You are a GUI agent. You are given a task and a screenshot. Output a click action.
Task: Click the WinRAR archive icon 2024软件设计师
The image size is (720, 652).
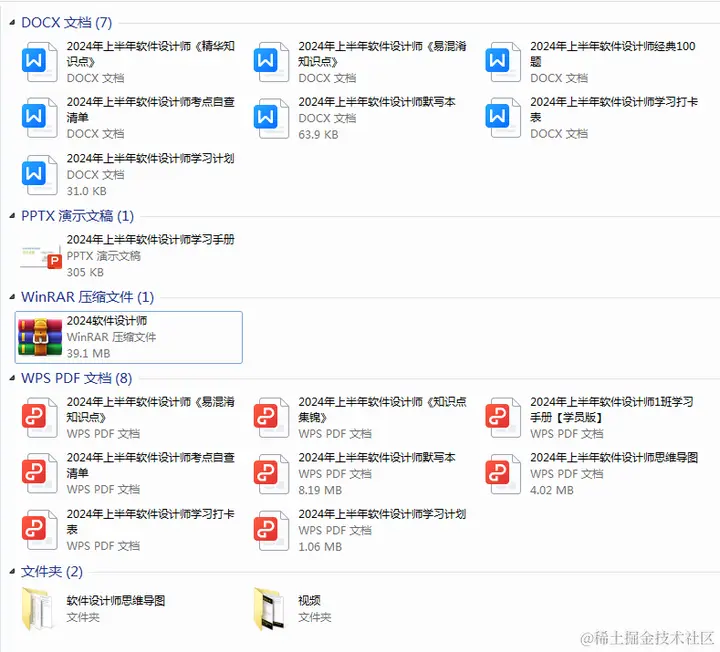tap(40, 337)
